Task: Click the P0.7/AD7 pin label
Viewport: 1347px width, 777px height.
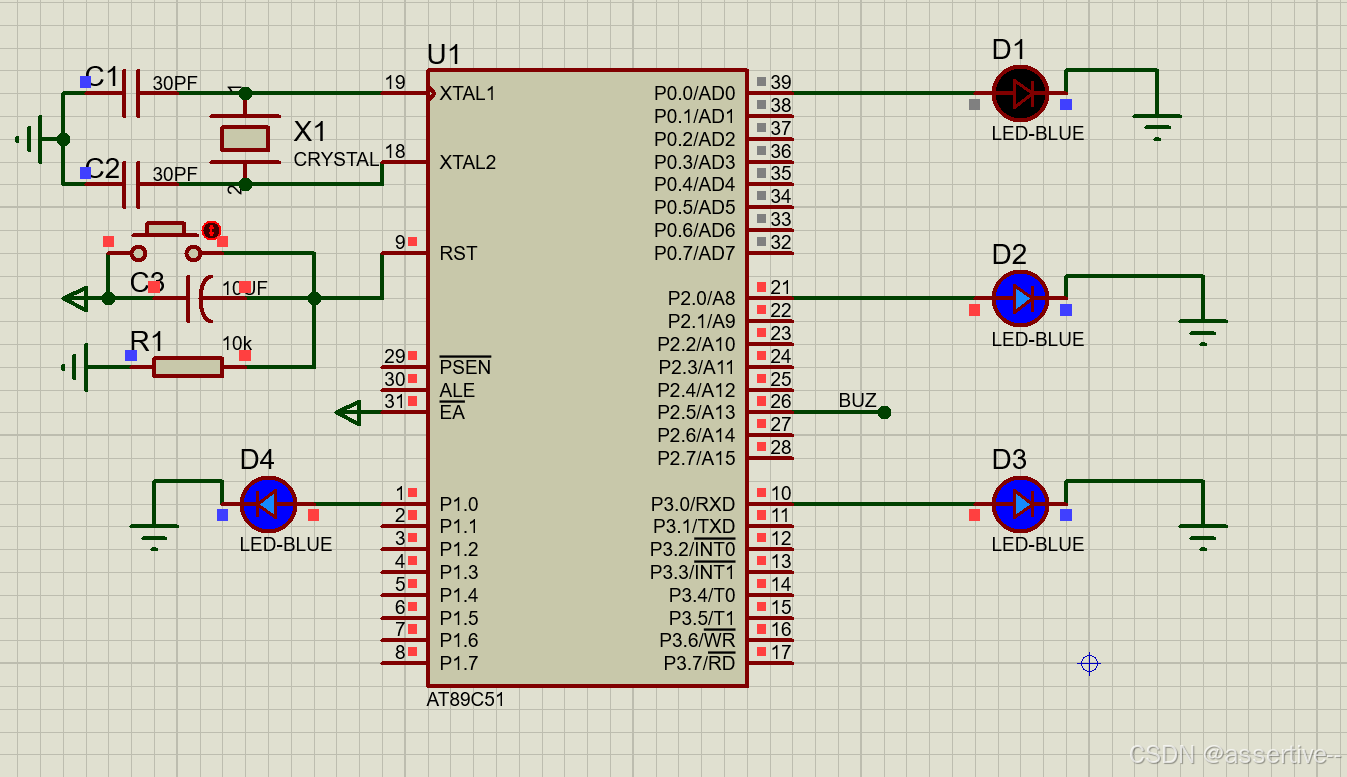Action: pos(695,254)
